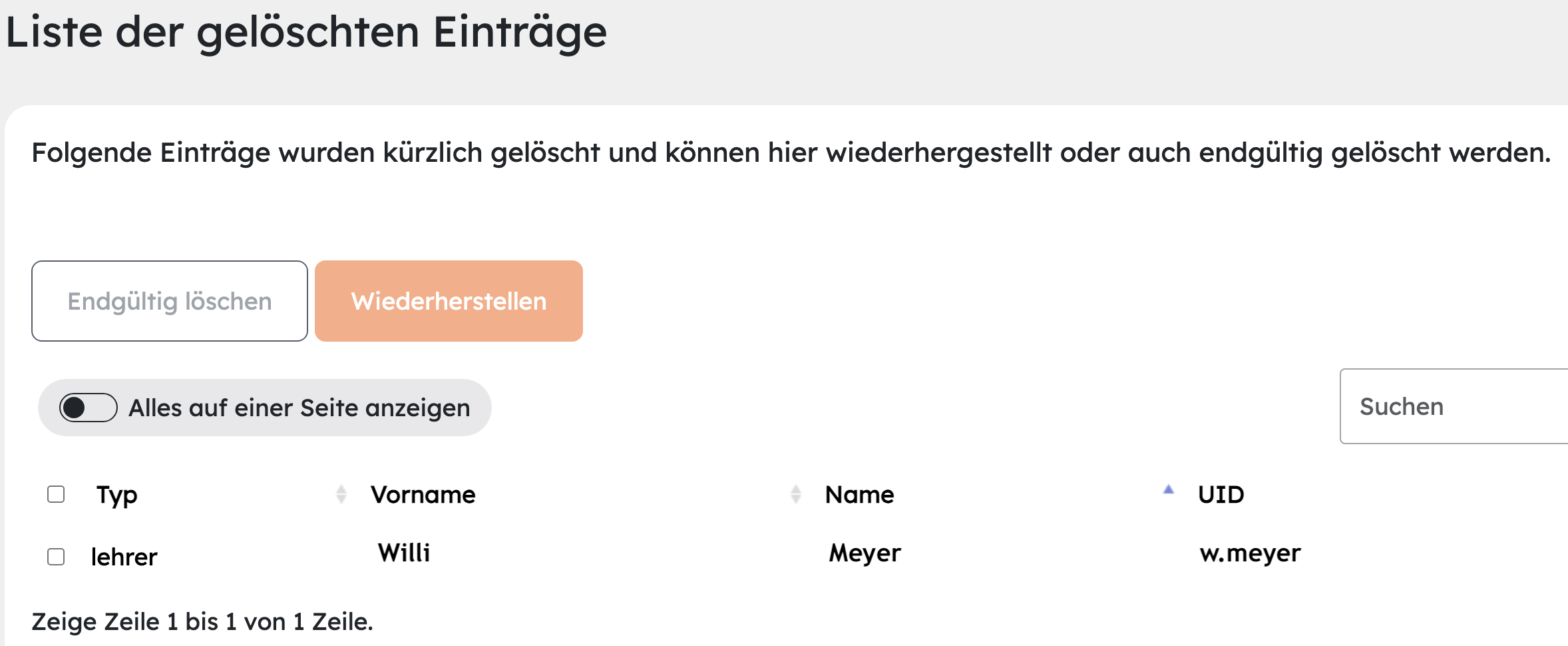Sort table by the Typ column header
This screenshot has height=646, width=1568.
coord(117,495)
